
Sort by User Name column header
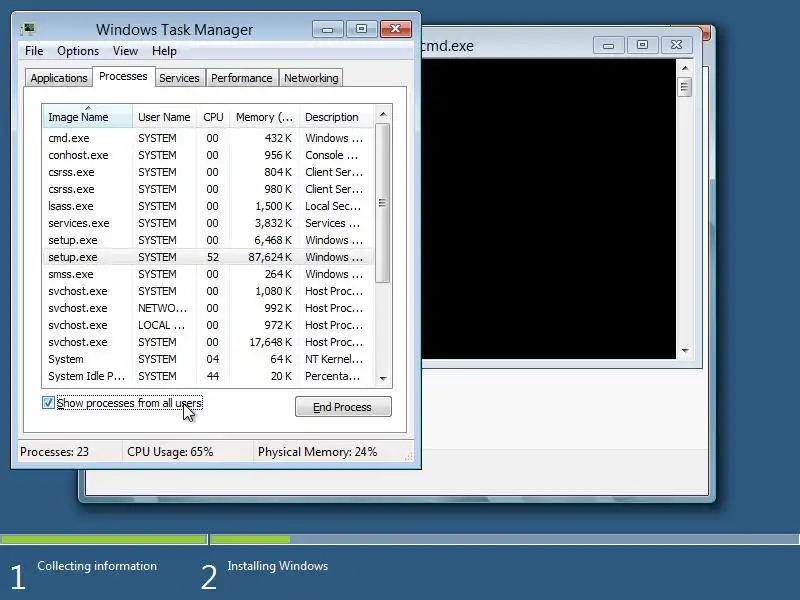pos(164,117)
